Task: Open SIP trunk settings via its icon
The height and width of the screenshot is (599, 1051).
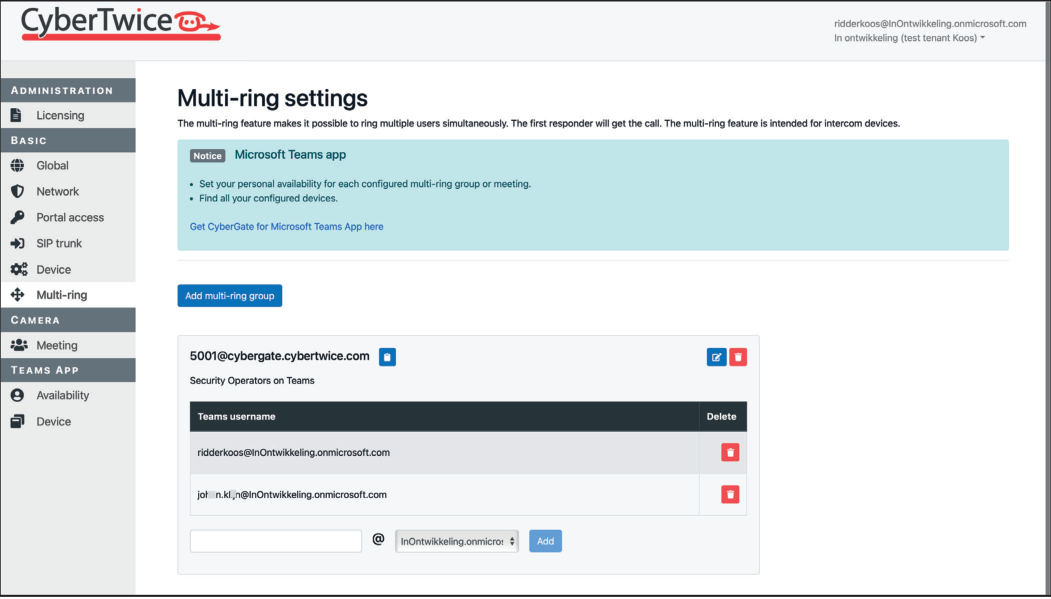Action: tap(17, 243)
